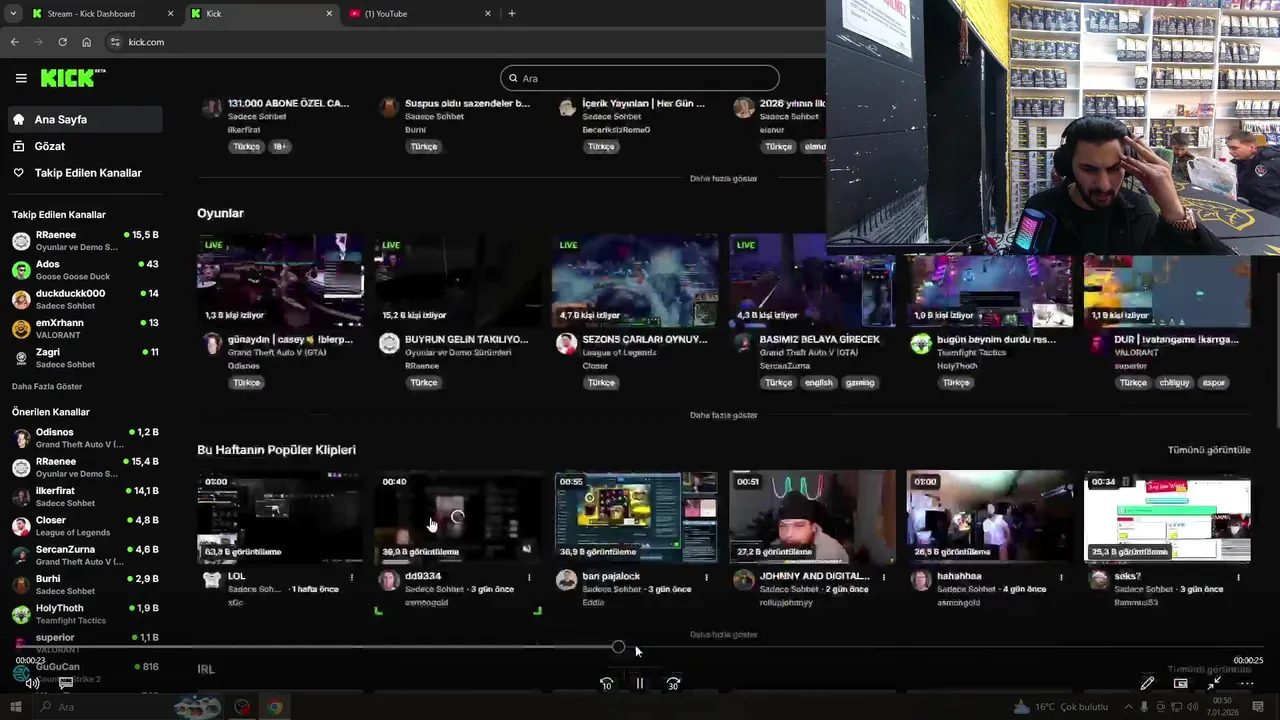The width and height of the screenshot is (1280, 720).
Task: Go back in the browser
Action: pyautogui.click(x=14, y=42)
